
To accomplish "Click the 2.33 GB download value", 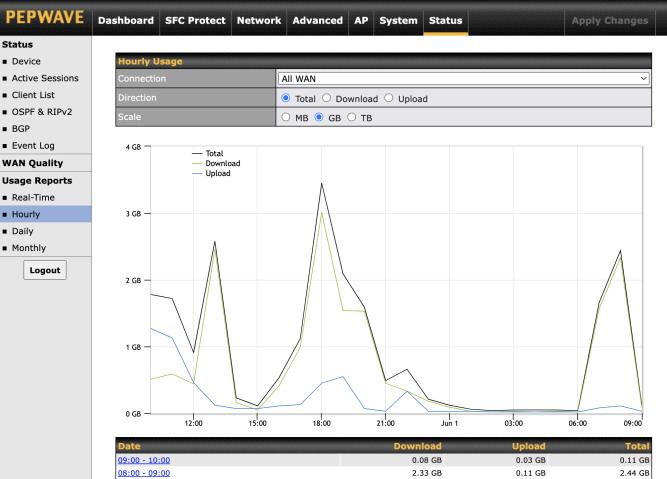I will click(x=427, y=473).
